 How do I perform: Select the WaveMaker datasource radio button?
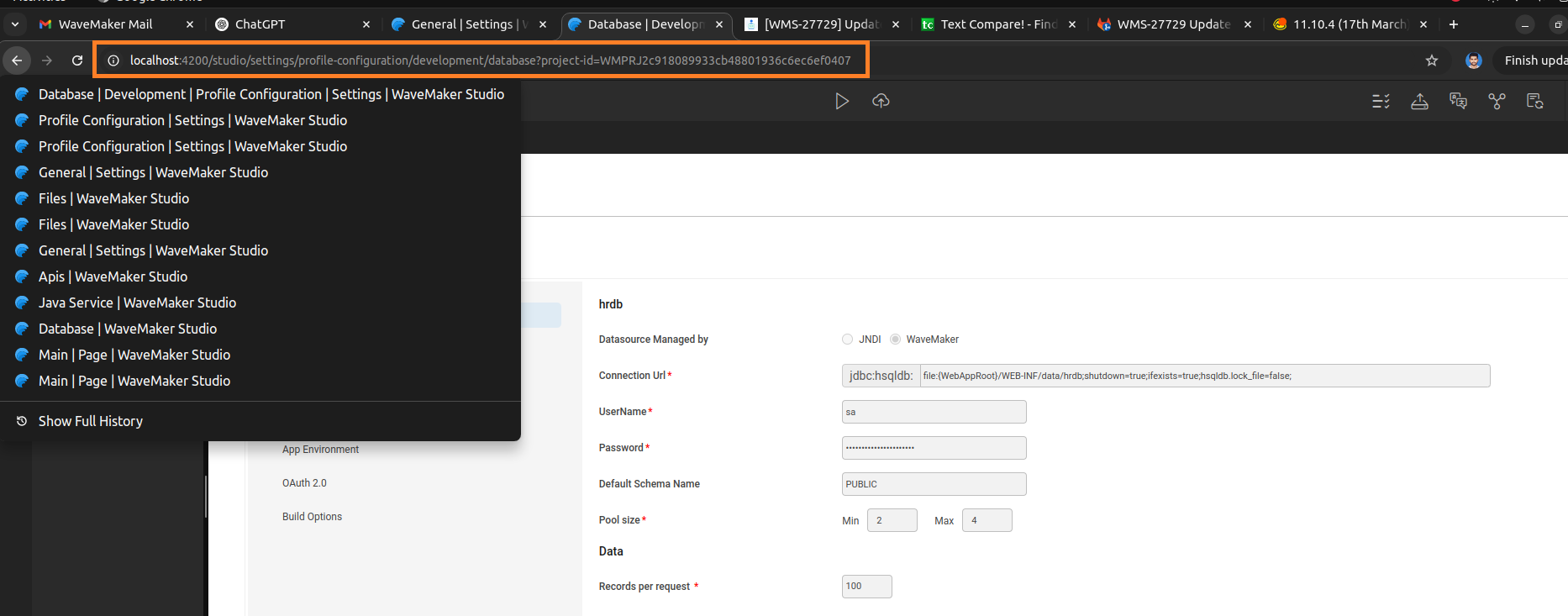tap(896, 340)
